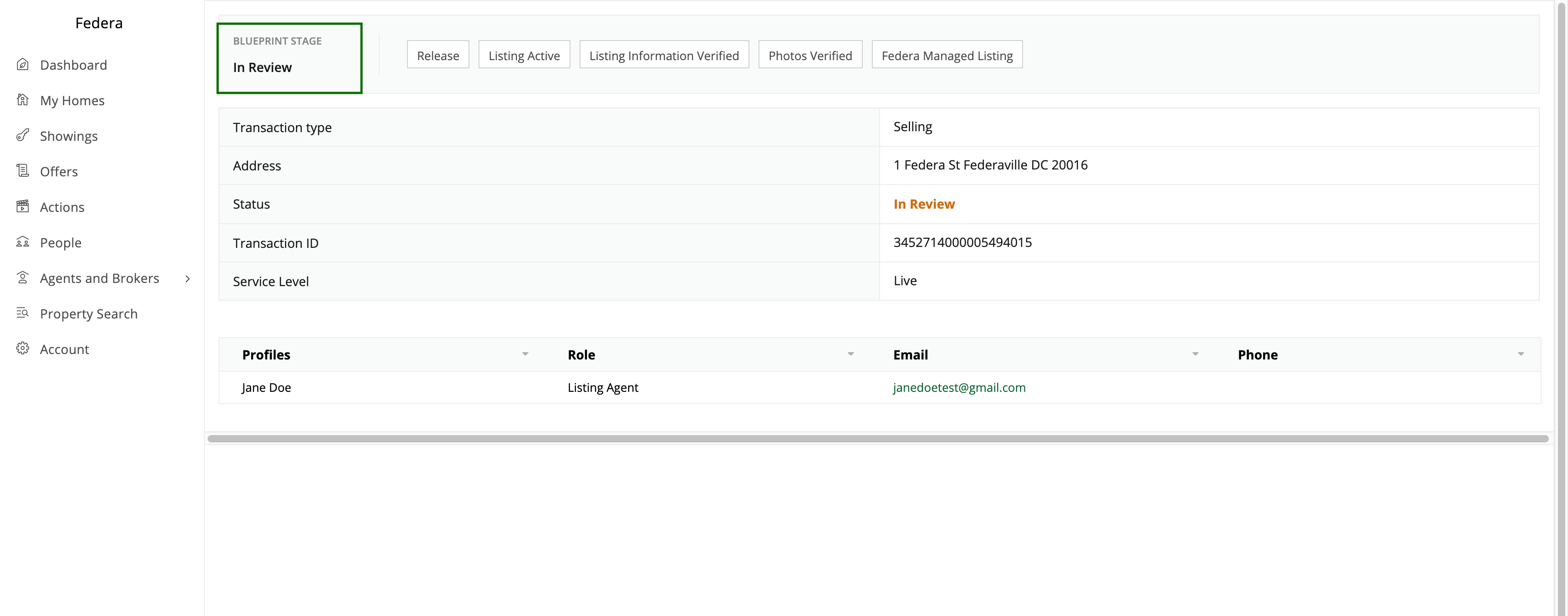
Task: Click the Phone column header
Action: [1257, 354]
